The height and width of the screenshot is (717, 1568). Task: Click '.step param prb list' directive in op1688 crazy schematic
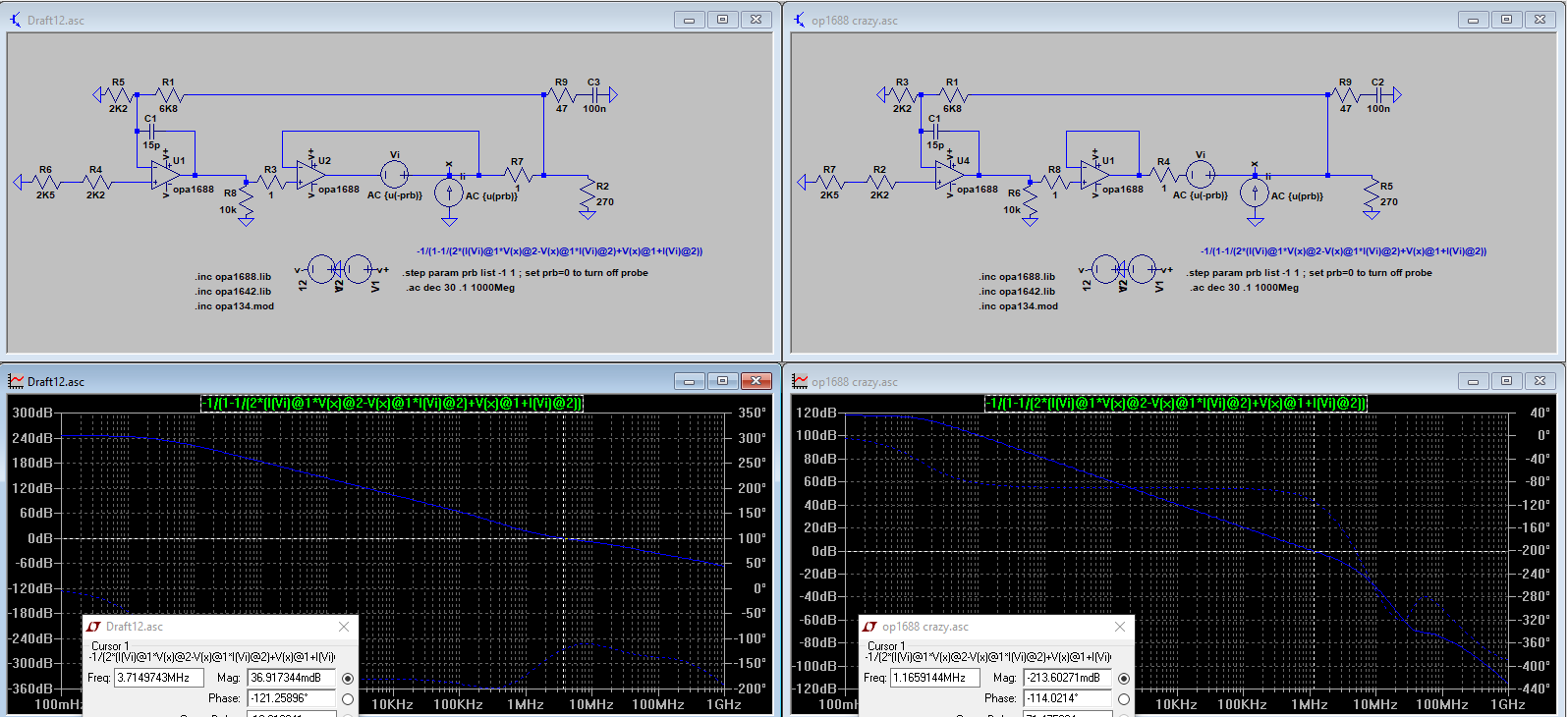click(x=1311, y=273)
